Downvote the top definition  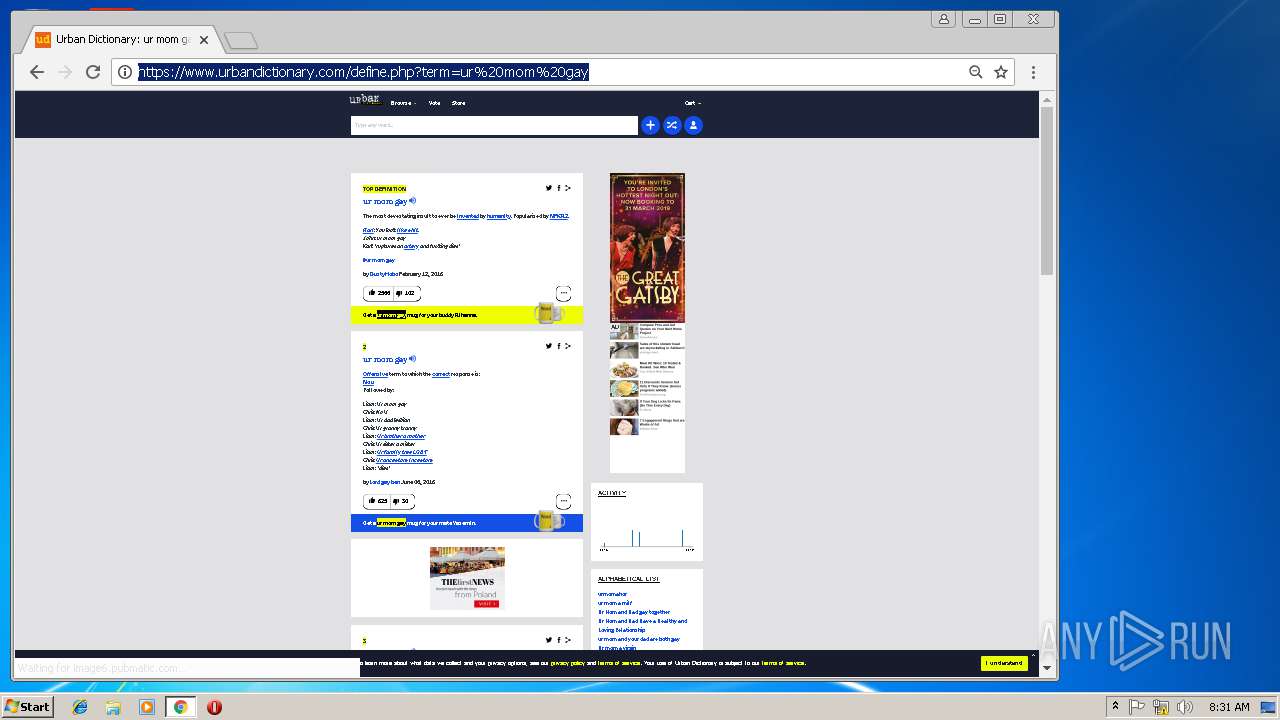coord(406,293)
